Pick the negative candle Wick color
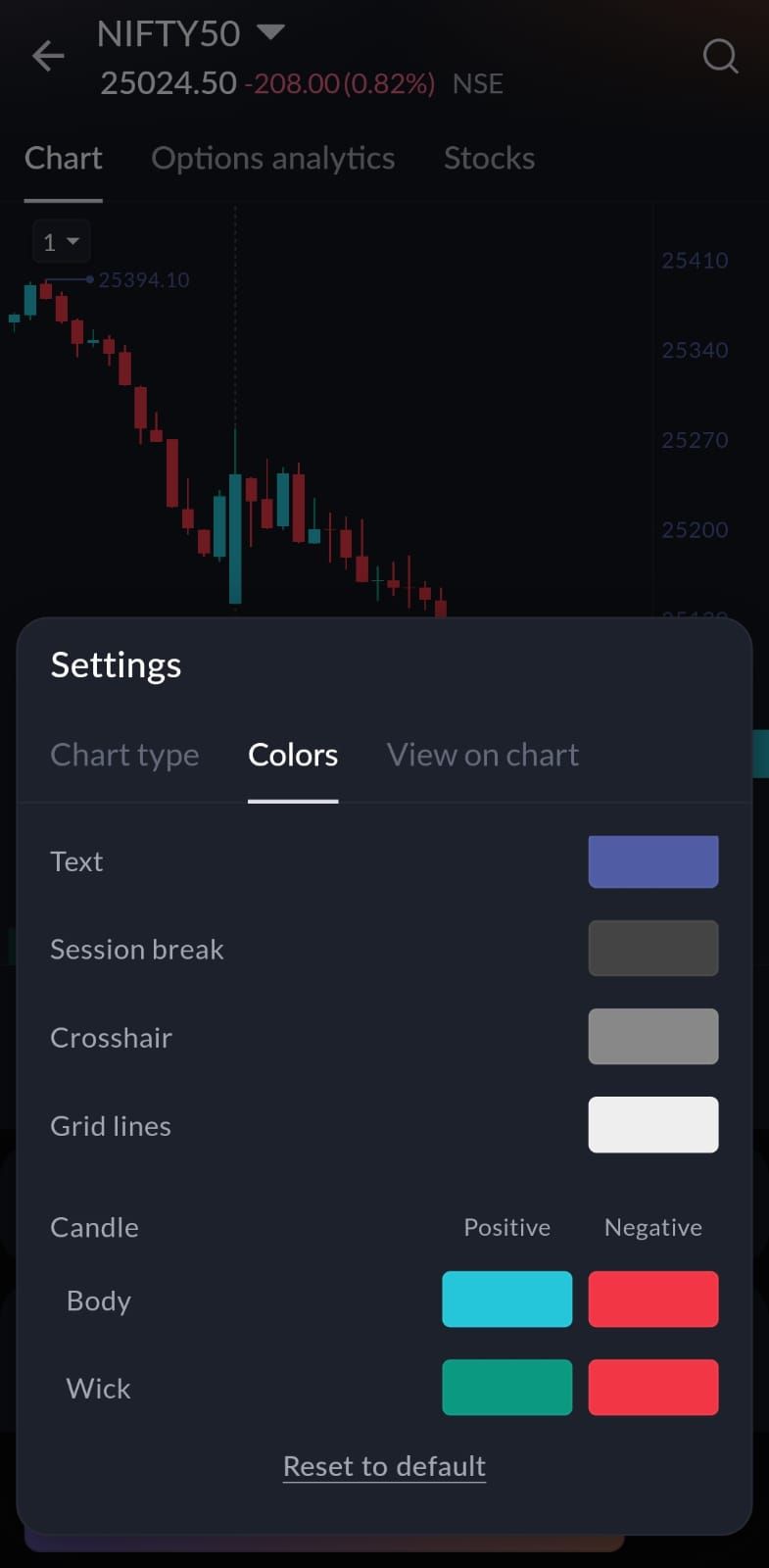This screenshot has height=1568, width=769. pyautogui.click(x=652, y=1388)
